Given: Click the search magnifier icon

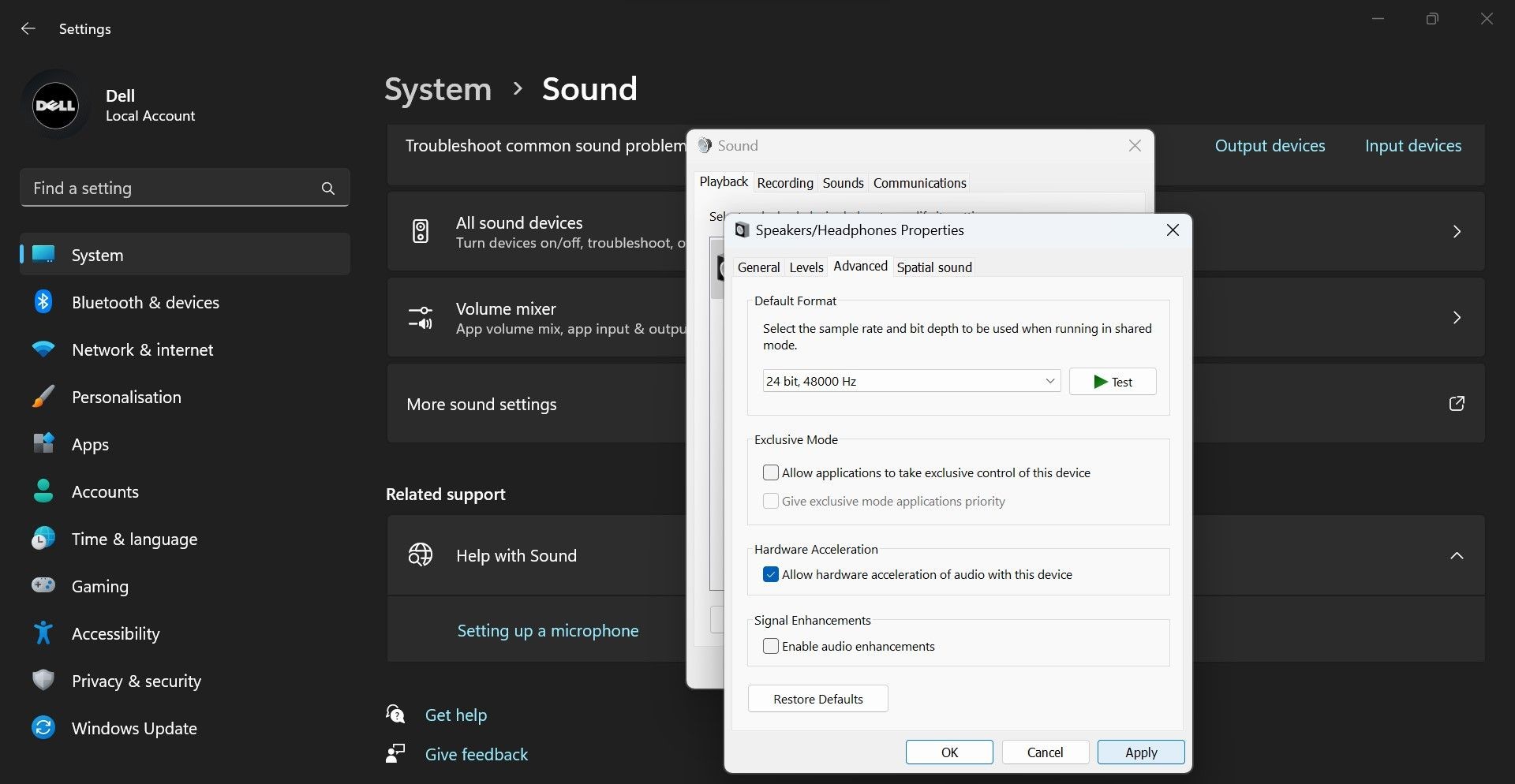Looking at the screenshot, I should tap(328, 189).
